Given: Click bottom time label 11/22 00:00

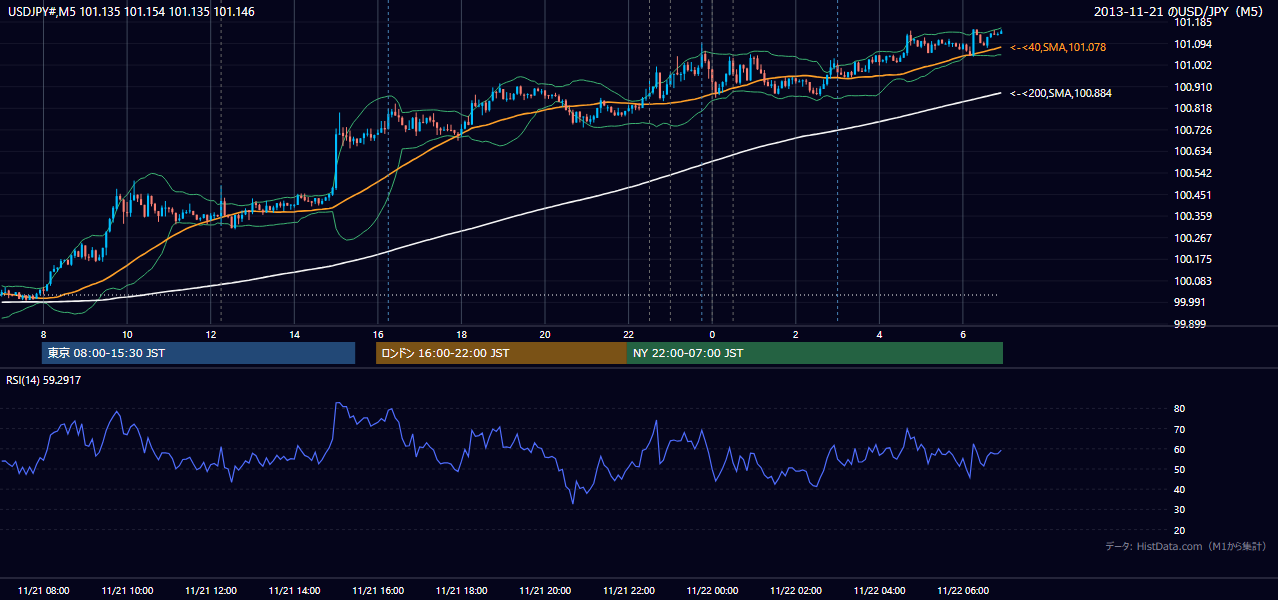Looking at the screenshot, I should coord(712,591).
